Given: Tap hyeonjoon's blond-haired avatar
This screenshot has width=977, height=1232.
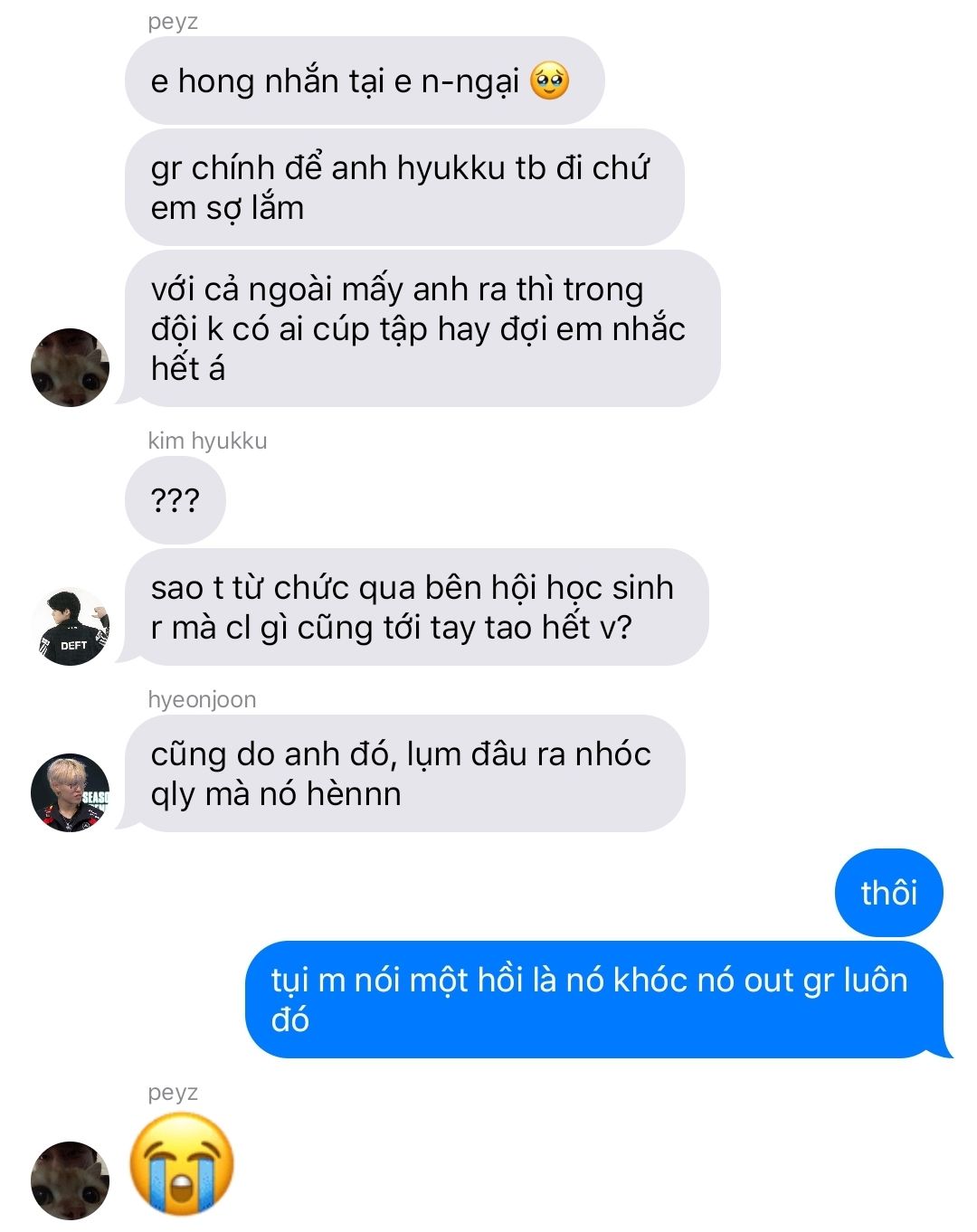Looking at the screenshot, I should (x=70, y=792).
